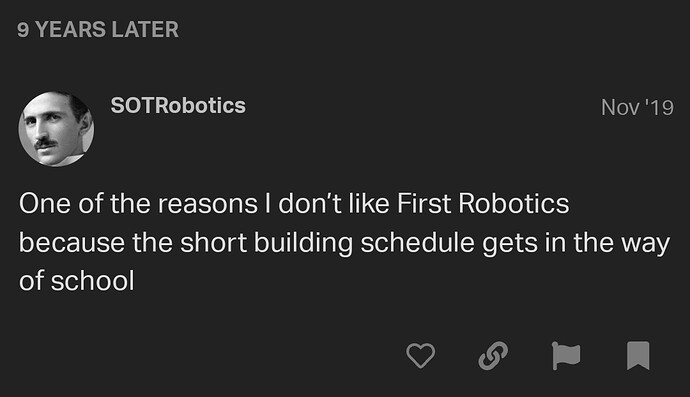Bookmark the SOTRobotics post
The height and width of the screenshot is (397, 690).
pyautogui.click(x=638, y=355)
